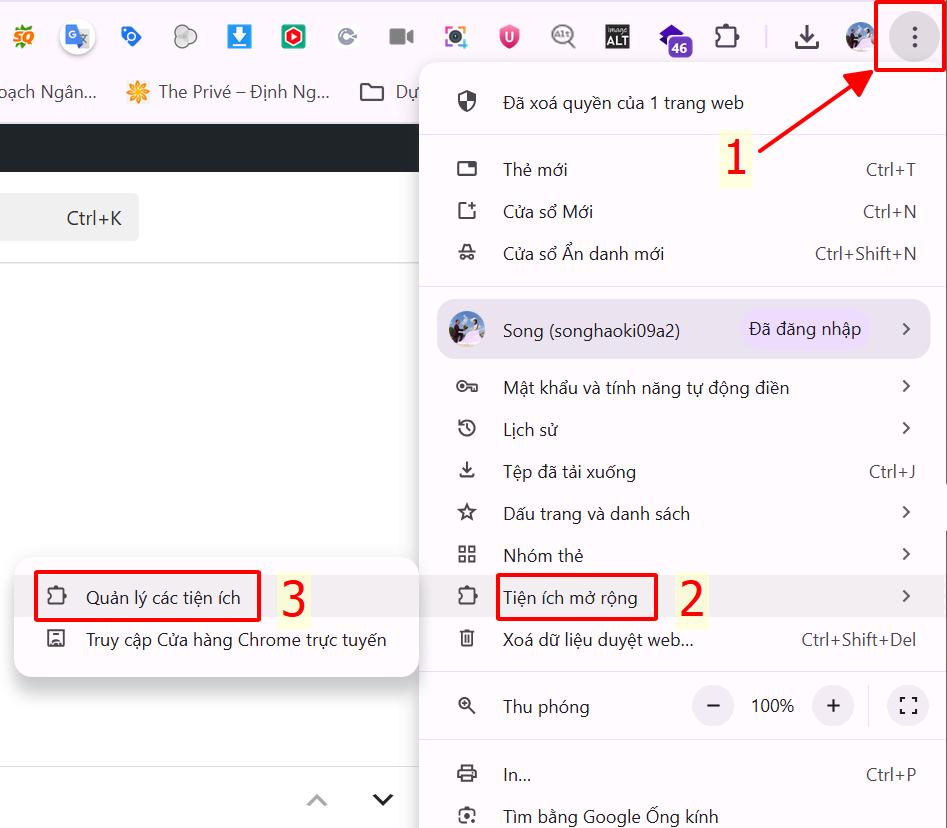This screenshot has width=947, height=828.
Task: Open 'Tệp đã tải xuống'
Action: [x=682, y=472]
